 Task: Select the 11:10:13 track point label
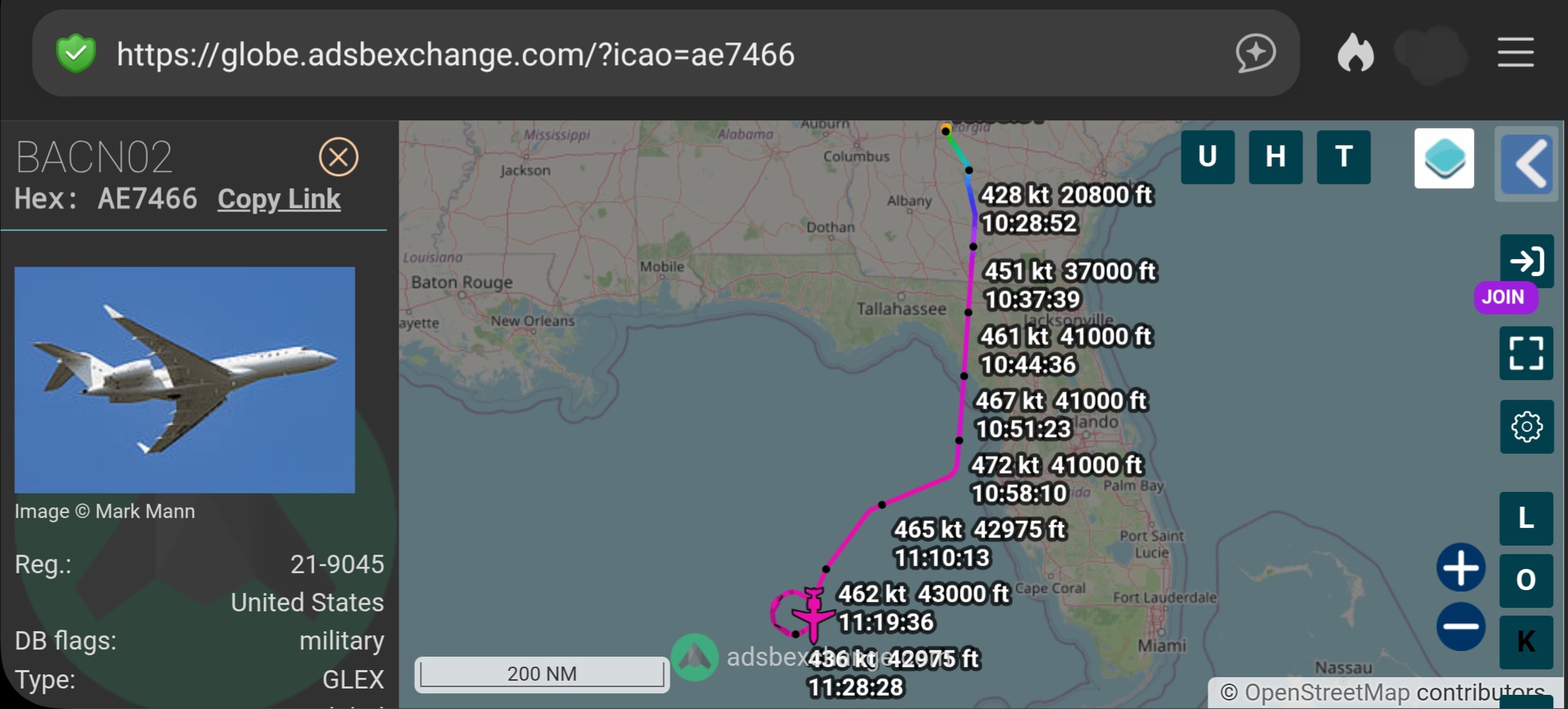980,544
